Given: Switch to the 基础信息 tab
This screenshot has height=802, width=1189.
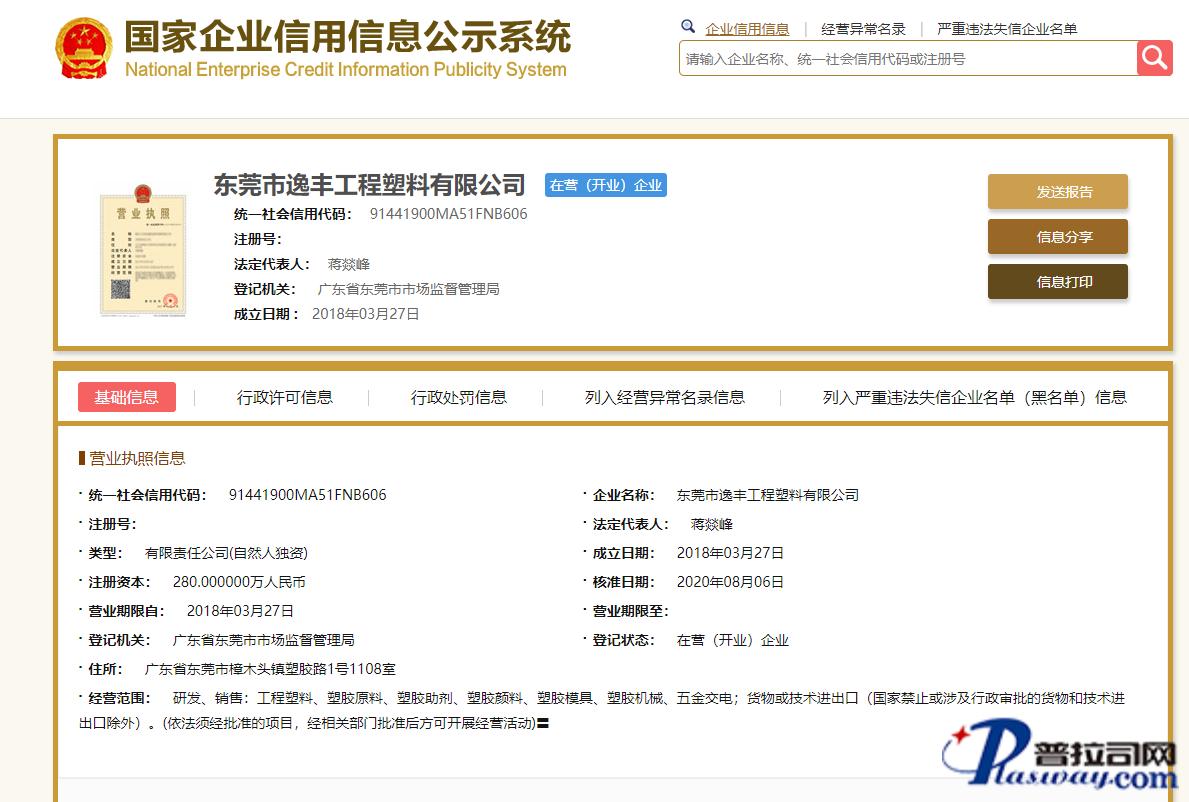Looking at the screenshot, I should (127, 397).
